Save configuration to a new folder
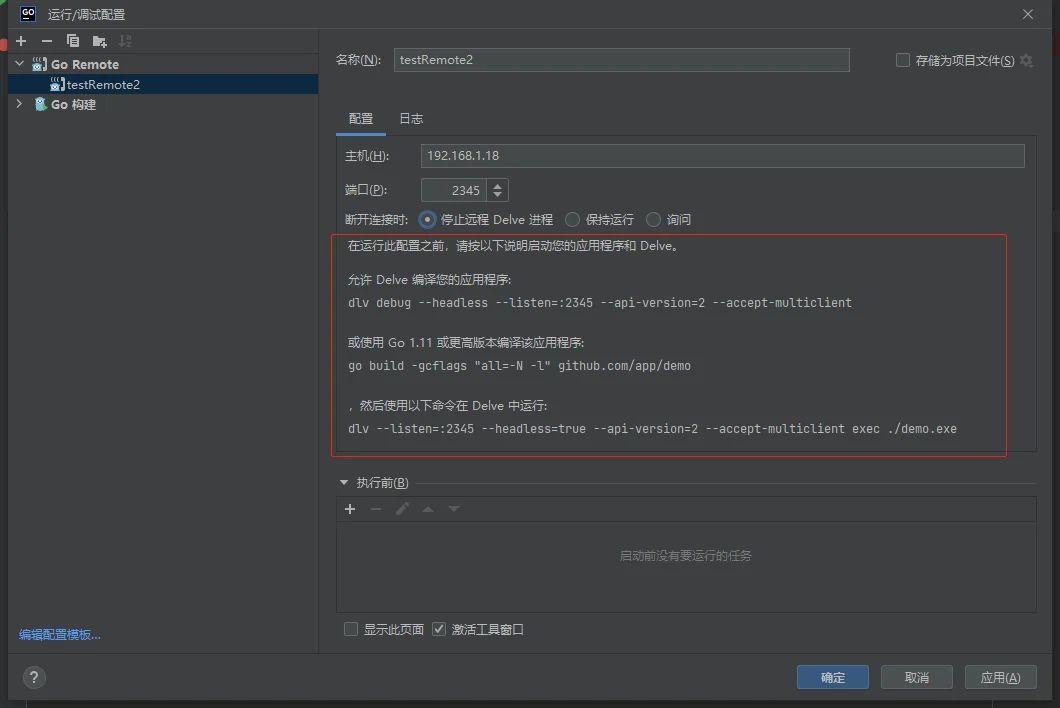Viewport: 1060px width, 708px height. (x=99, y=41)
